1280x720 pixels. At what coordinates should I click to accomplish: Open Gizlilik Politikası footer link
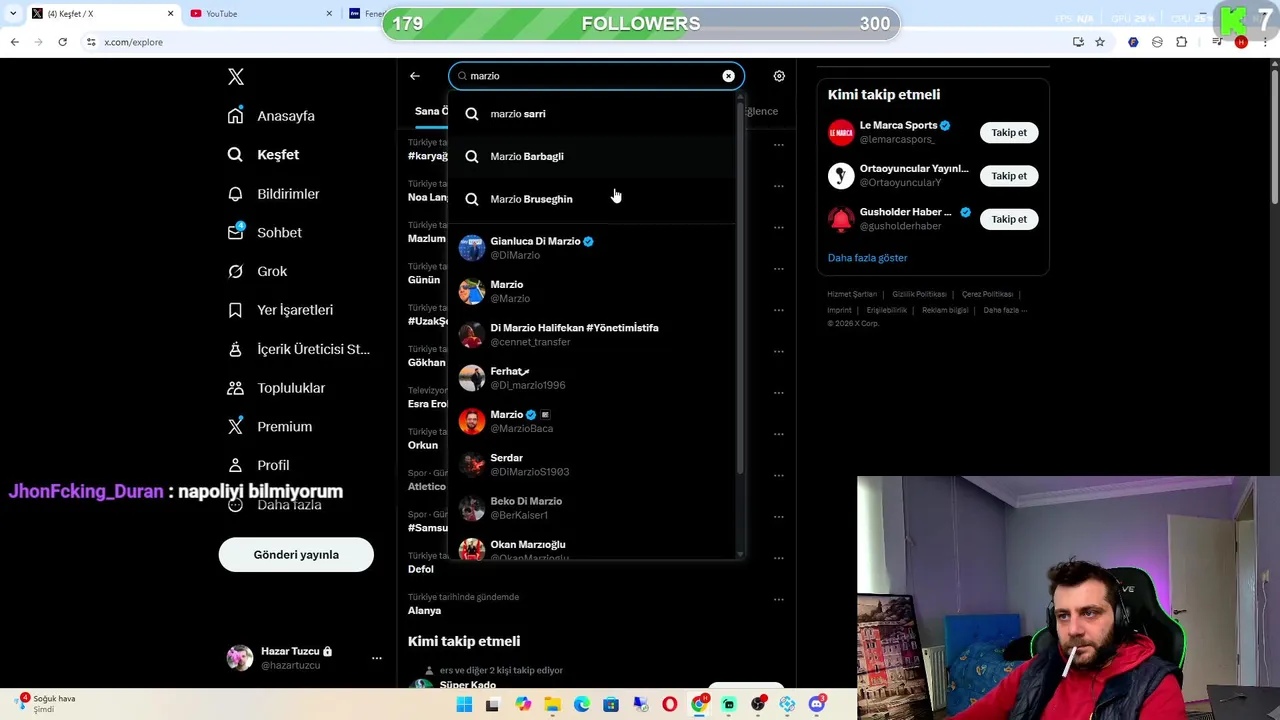[x=919, y=294]
